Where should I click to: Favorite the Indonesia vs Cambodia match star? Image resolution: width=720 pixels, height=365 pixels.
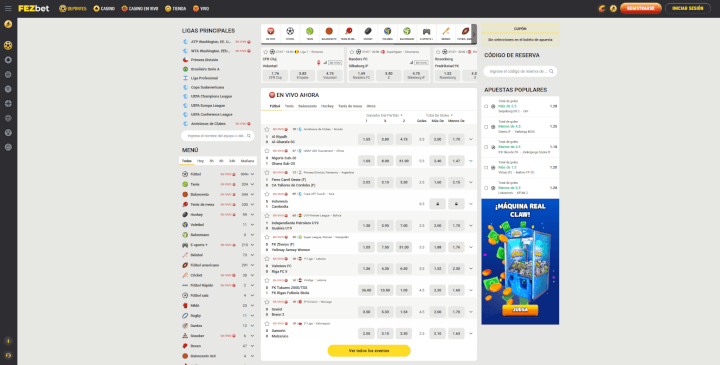[x=267, y=194]
